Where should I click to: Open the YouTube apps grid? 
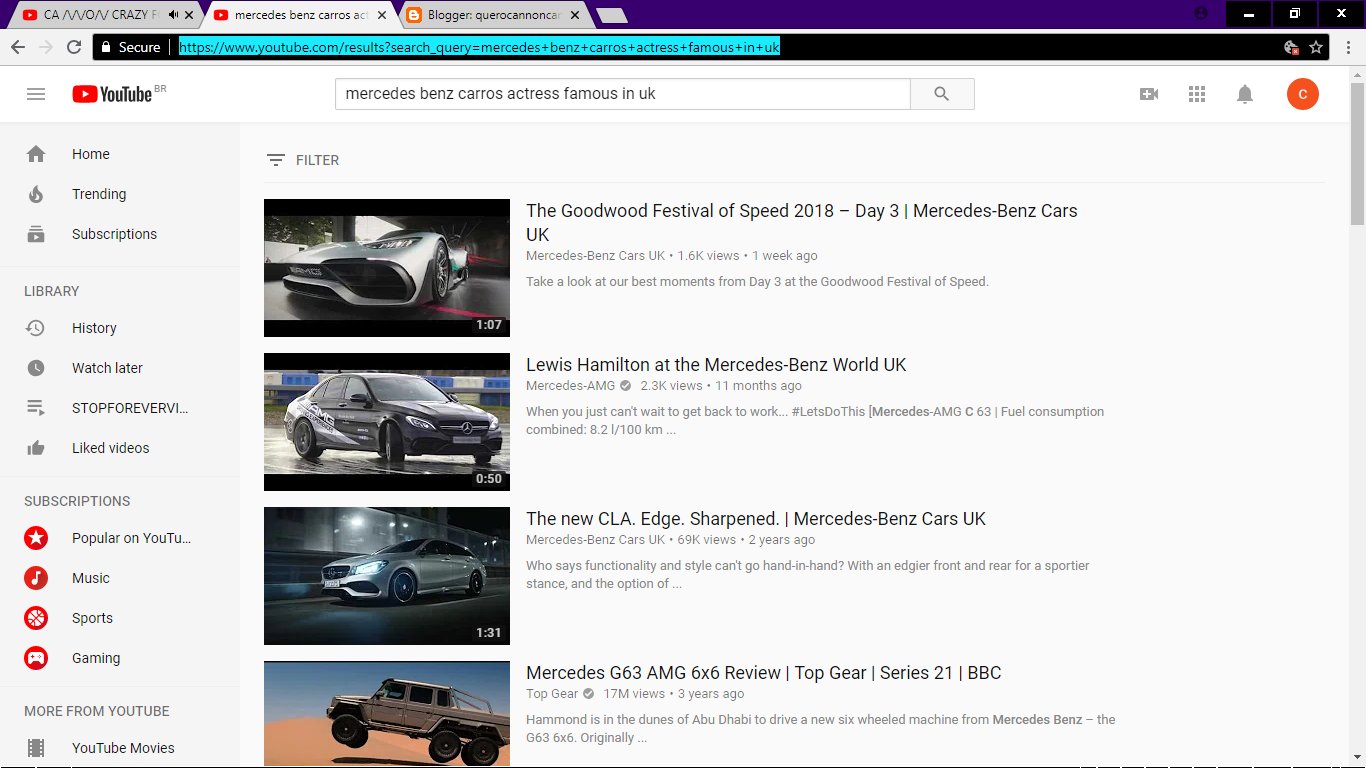[1197, 94]
